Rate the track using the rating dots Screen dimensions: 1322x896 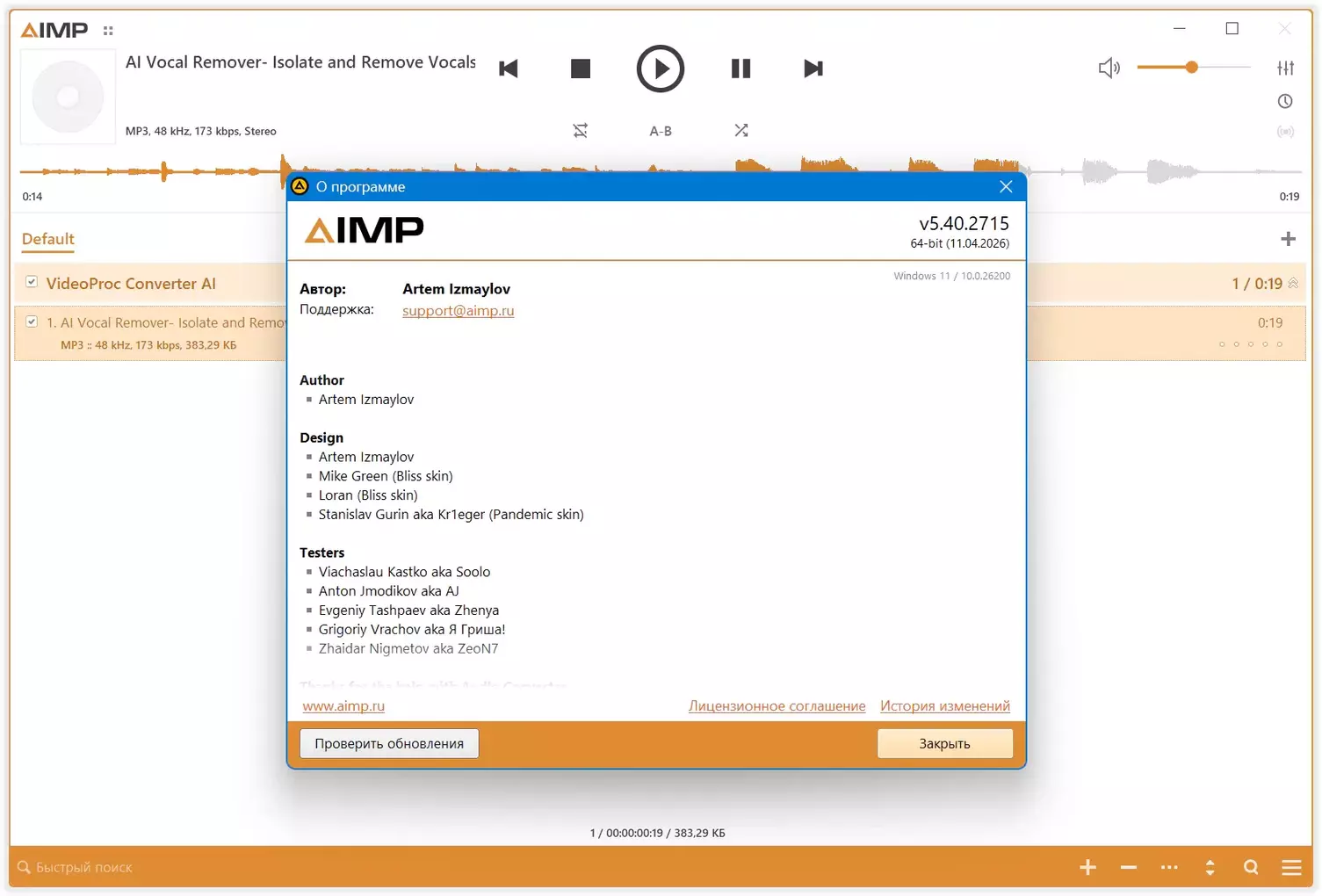pos(1251,344)
